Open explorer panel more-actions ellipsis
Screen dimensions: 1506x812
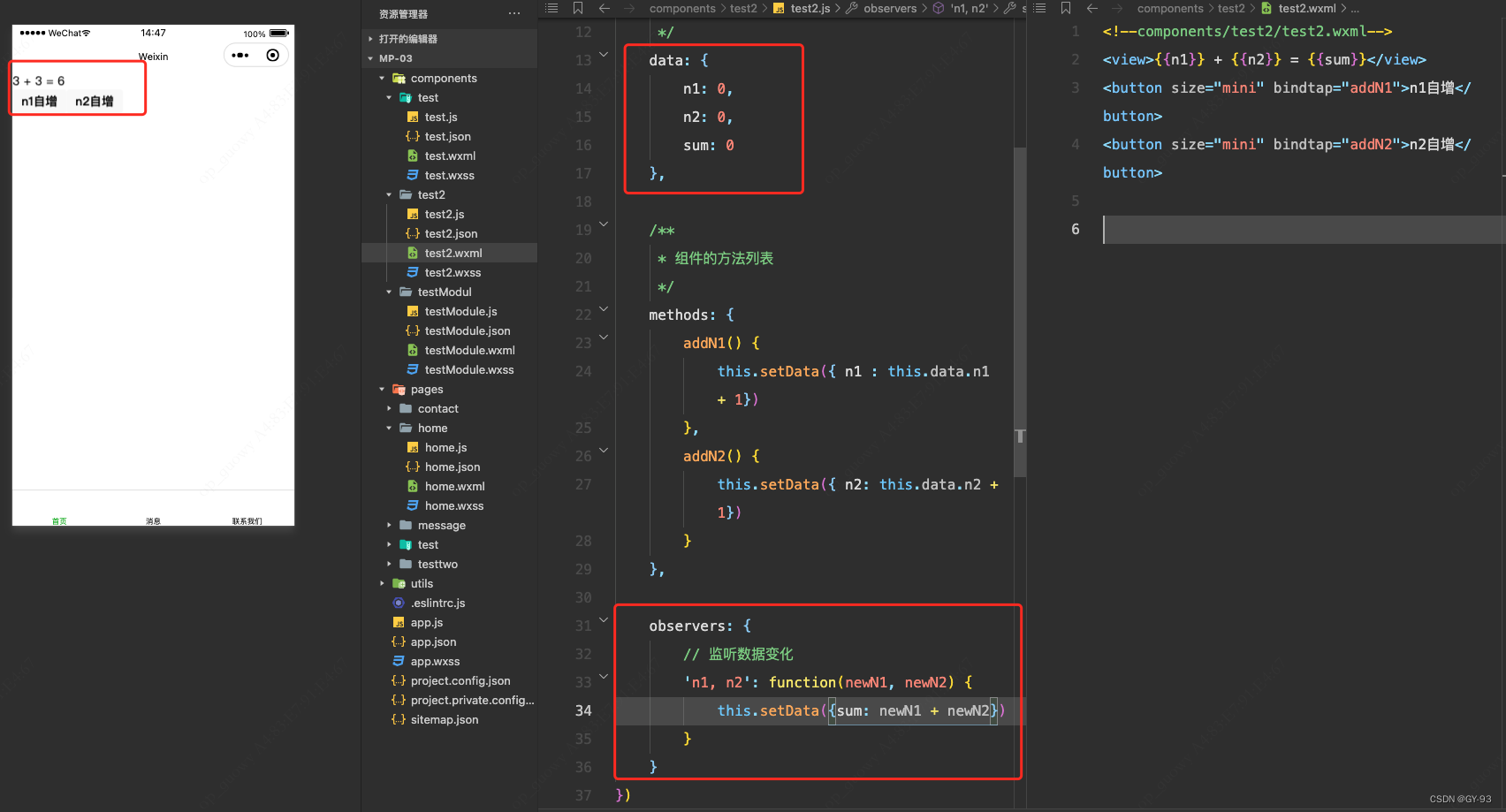tap(514, 13)
